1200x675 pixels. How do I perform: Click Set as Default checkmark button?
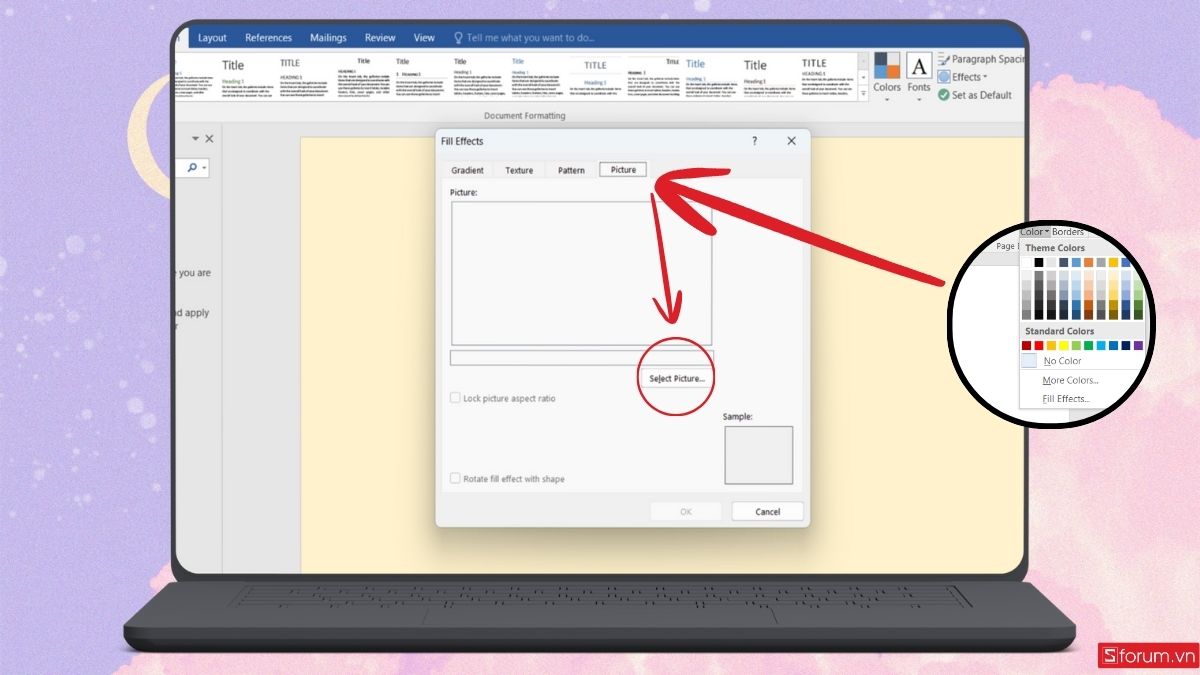coord(975,95)
